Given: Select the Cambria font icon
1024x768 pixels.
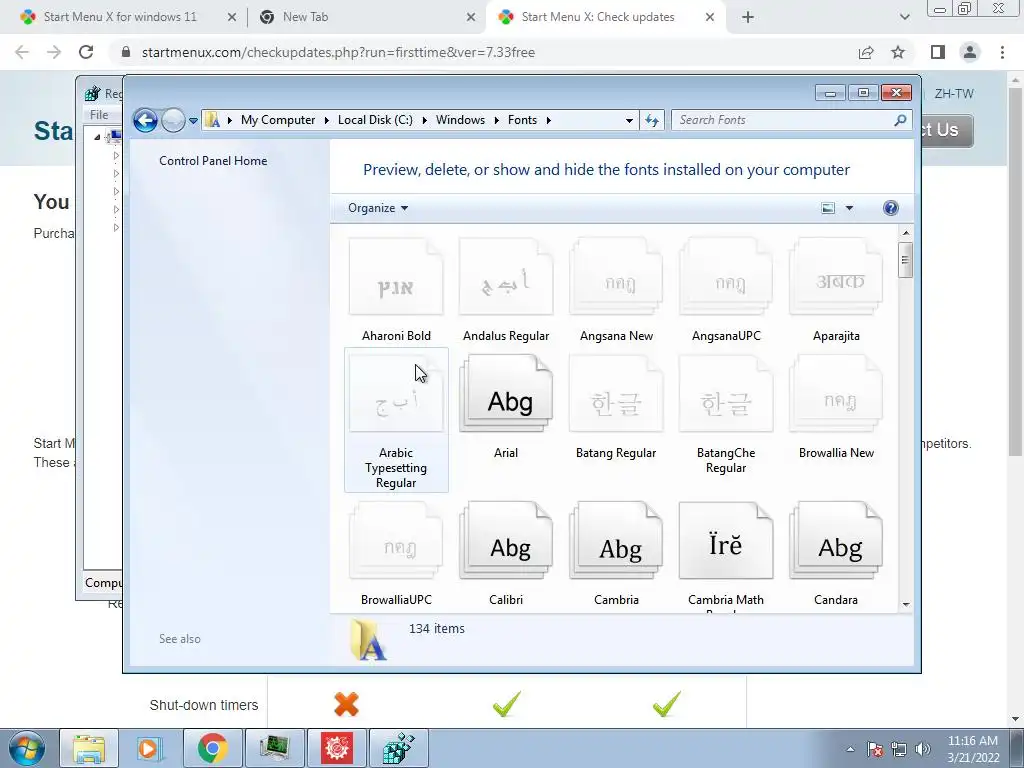Looking at the screenshot, I should 616,541.
